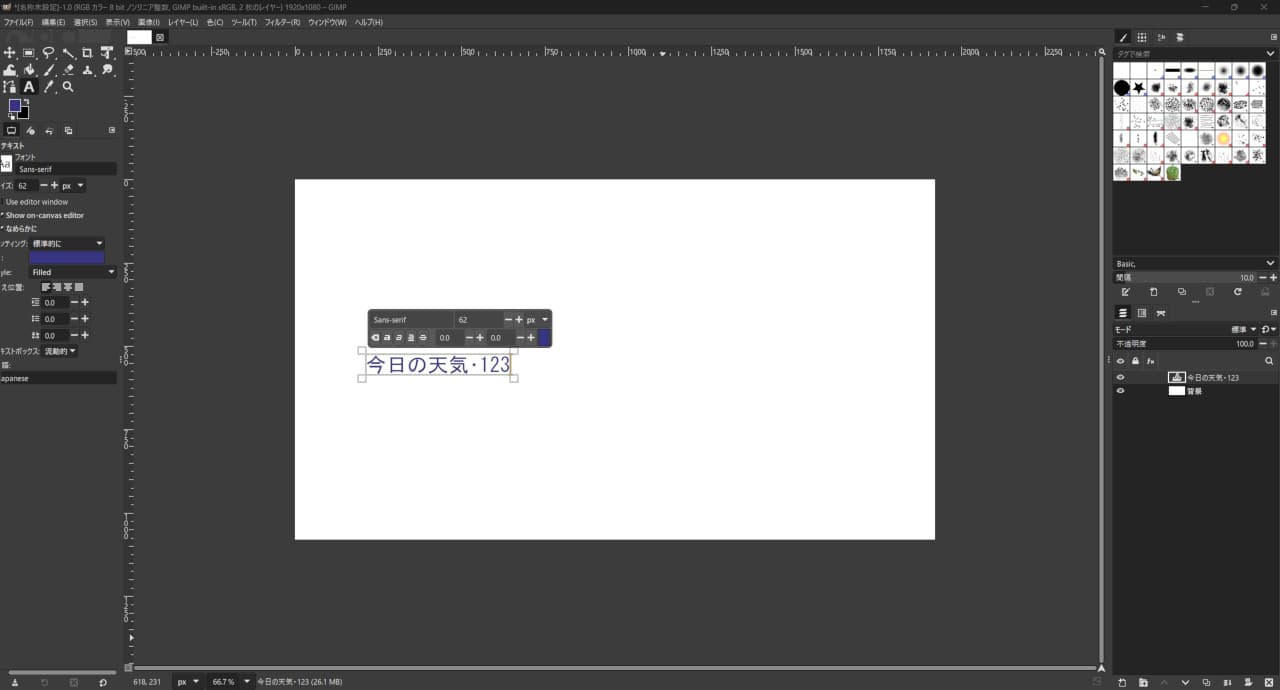This screenshot has width=1280, height=690.
Task: Pick the Zoom magnifier tool
Action: point(68,87)
